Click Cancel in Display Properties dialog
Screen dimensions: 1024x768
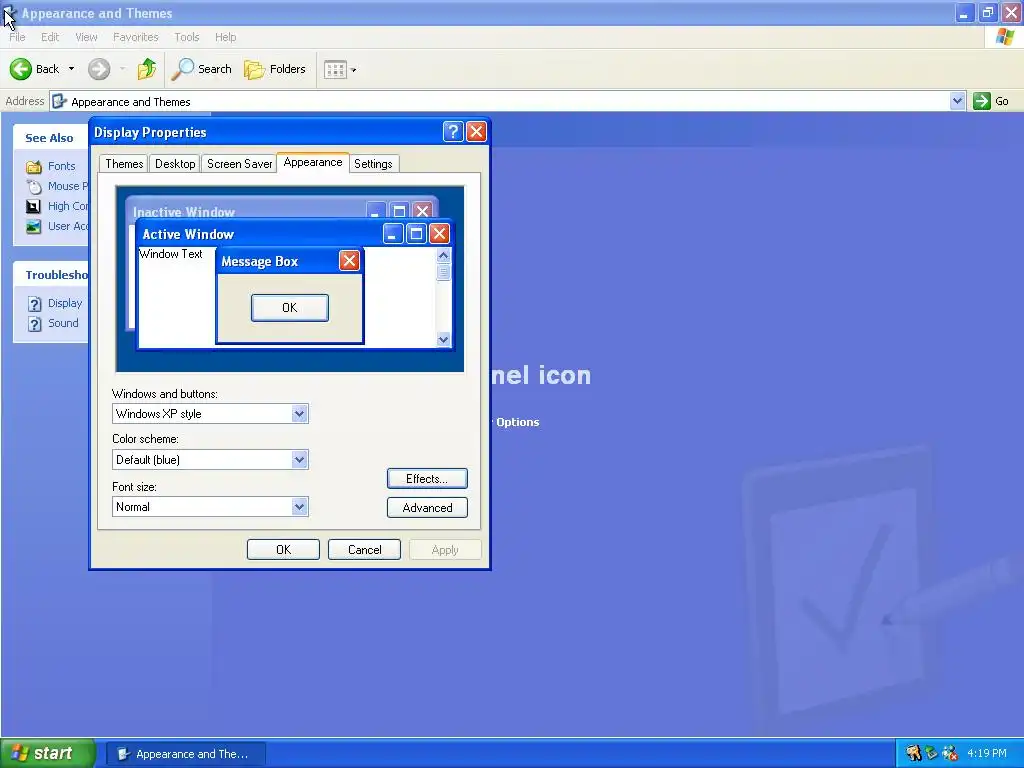(364, 550)
